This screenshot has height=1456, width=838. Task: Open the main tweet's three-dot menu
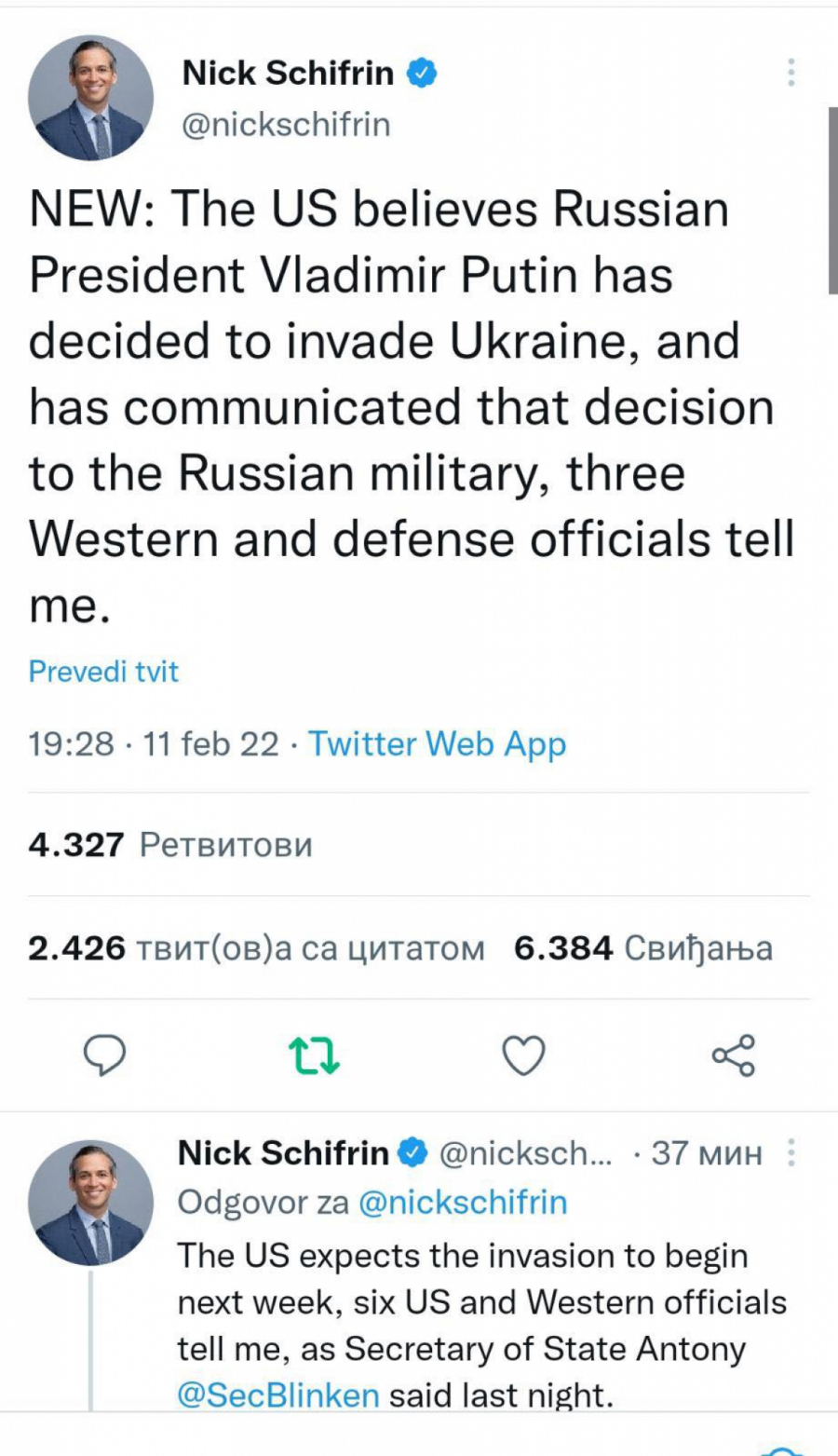coord(791,73)
